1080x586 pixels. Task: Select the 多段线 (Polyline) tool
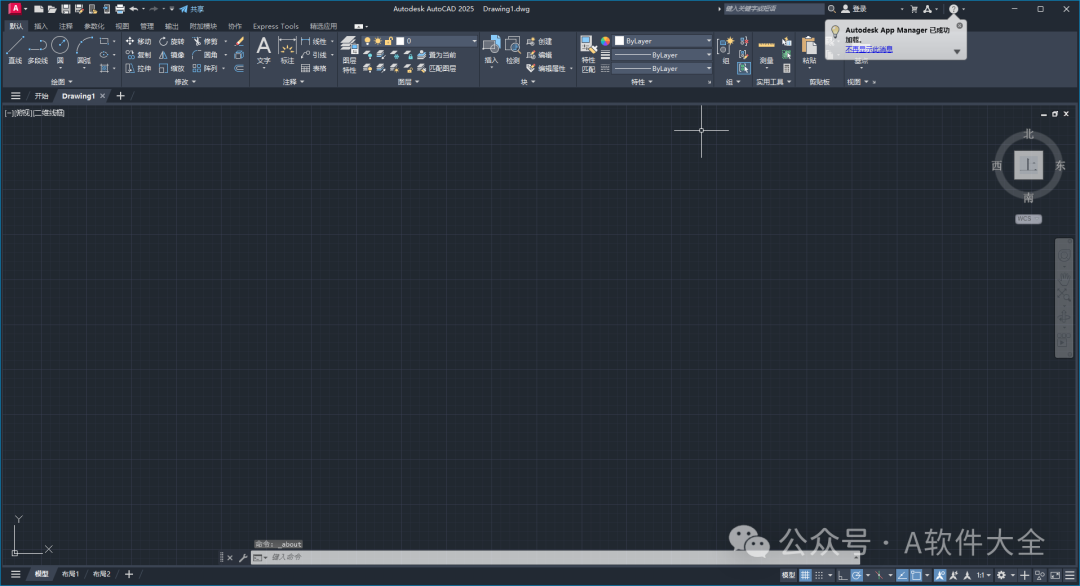coord(37,50)
